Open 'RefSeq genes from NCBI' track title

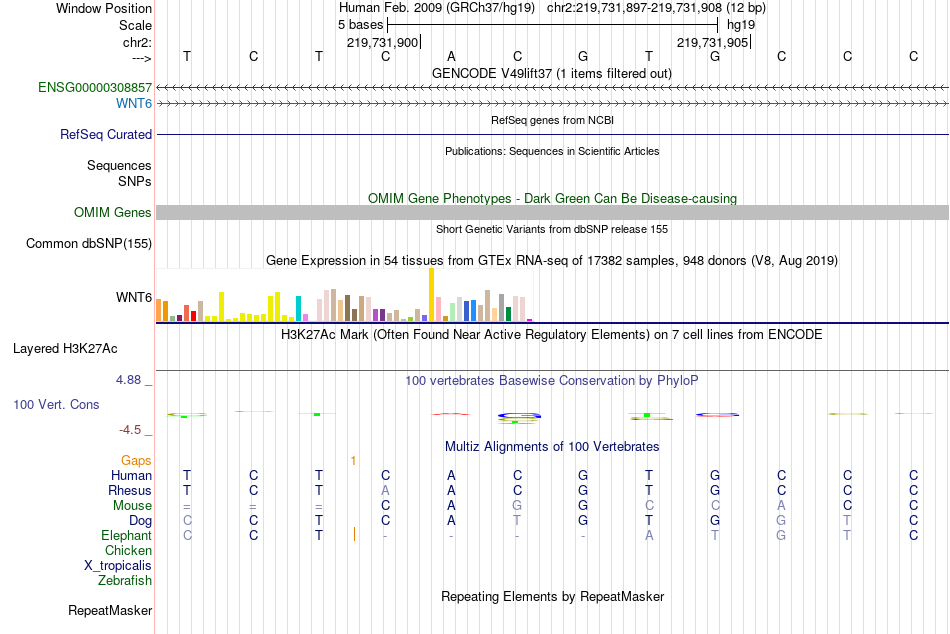pos(552,120)
